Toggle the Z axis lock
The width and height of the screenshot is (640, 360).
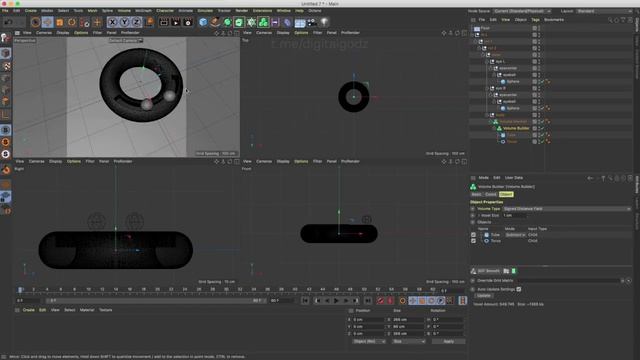click(x=136, y=22)
